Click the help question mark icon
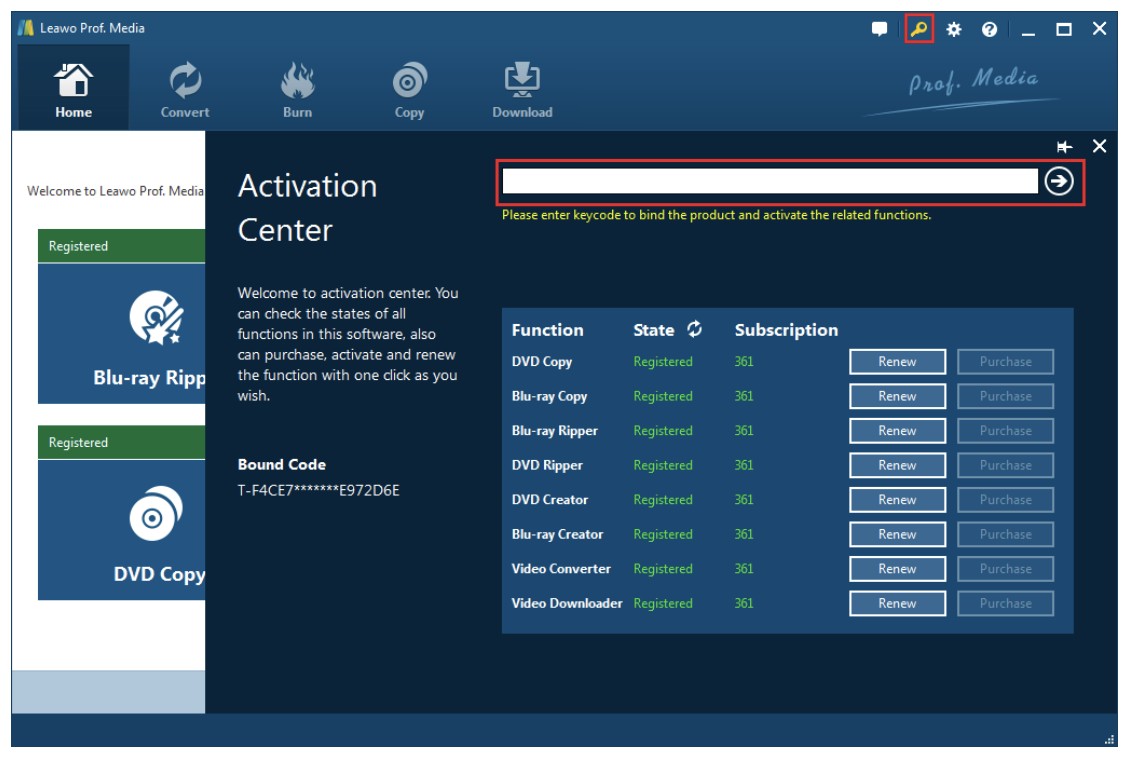 pos(989,30)
